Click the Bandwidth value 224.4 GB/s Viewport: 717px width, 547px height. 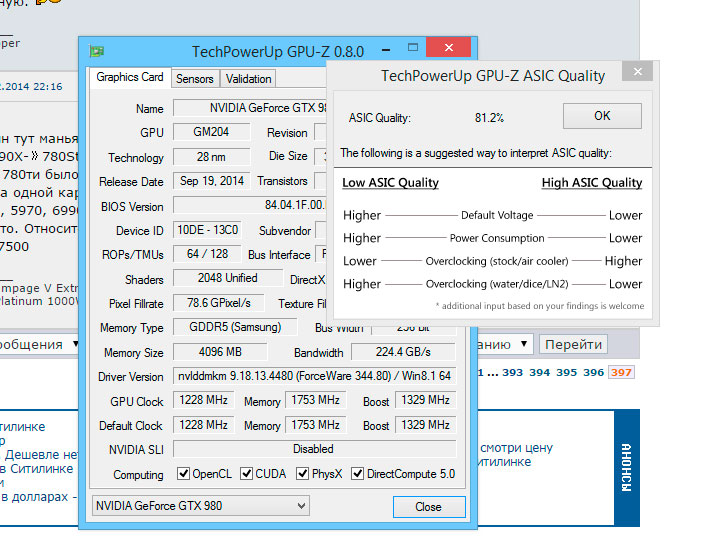(x=403, y=352)
